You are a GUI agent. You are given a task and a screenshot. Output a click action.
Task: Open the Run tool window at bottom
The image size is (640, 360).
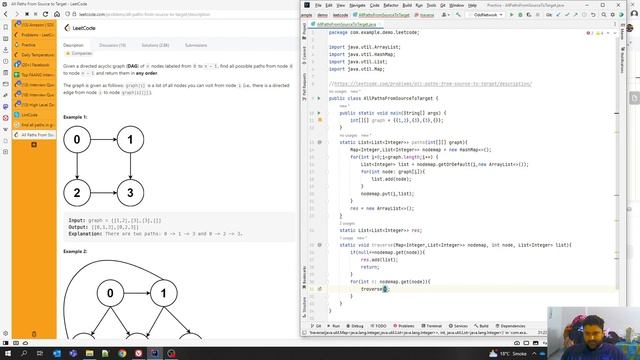[333, 326]
